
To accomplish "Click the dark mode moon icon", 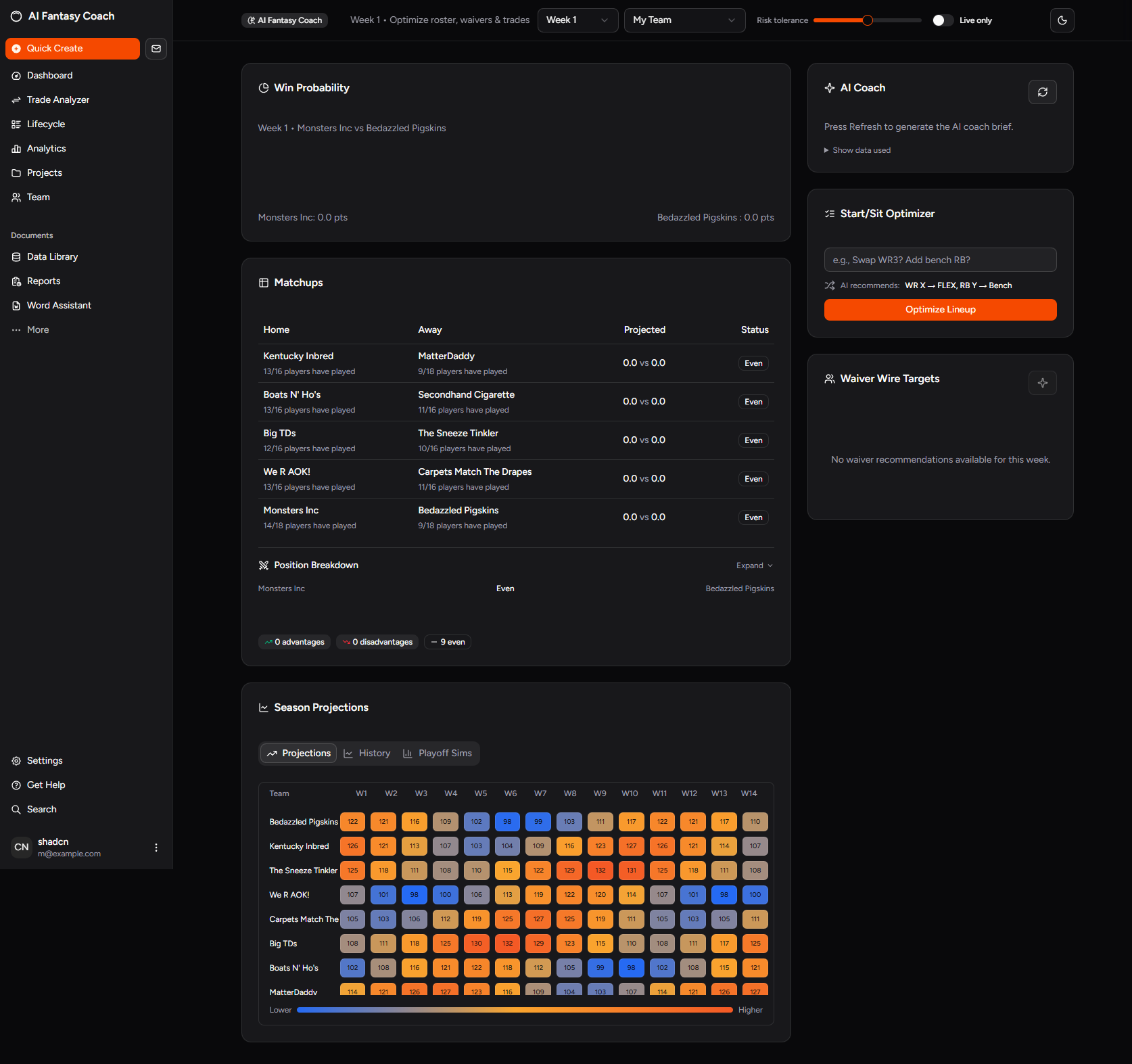I will pyautogui.click(x=1062, y=20).
